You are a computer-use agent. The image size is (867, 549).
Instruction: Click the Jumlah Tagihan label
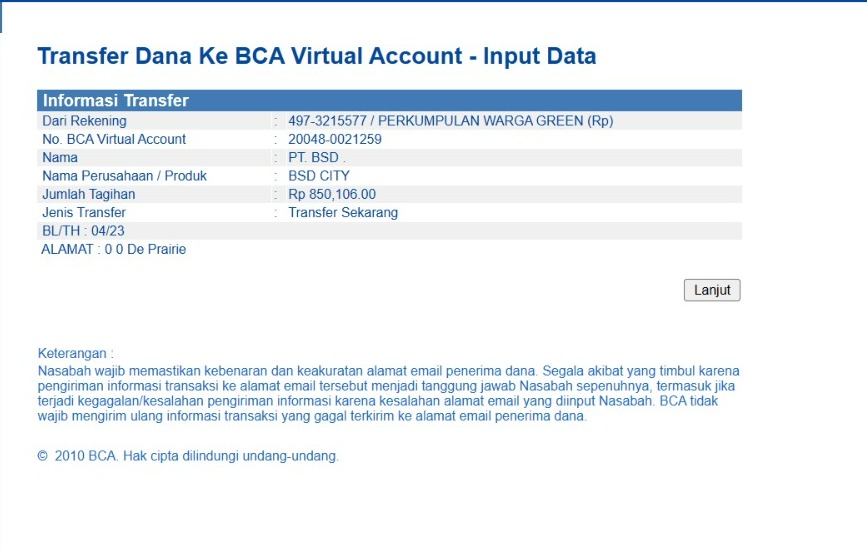tap(88, 194)
